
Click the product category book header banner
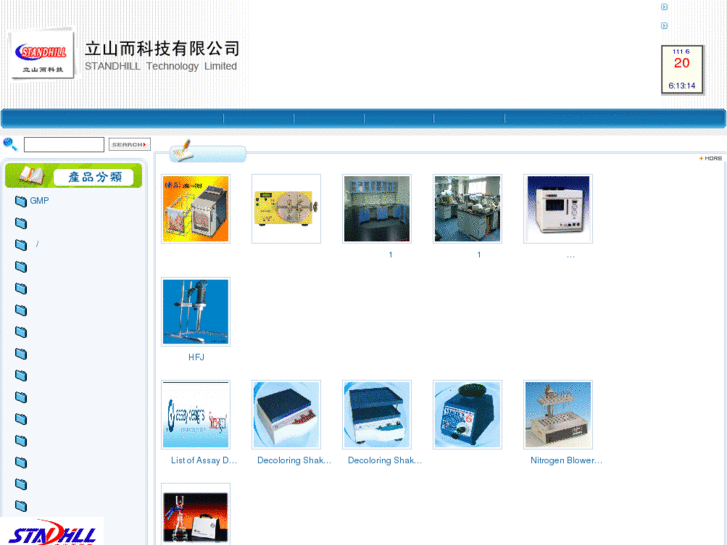(x=74, y=176)
